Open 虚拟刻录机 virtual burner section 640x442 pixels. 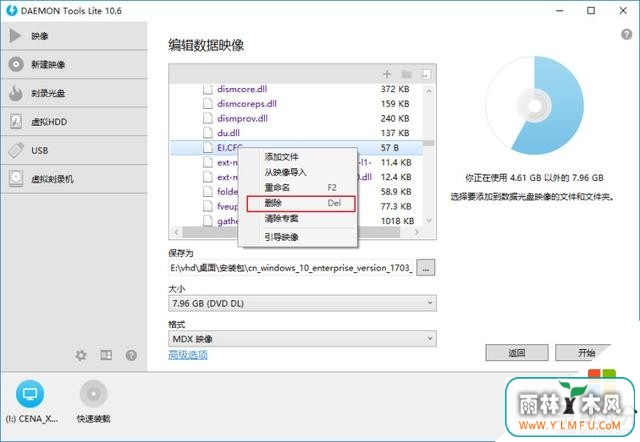(x=73, y=179)
